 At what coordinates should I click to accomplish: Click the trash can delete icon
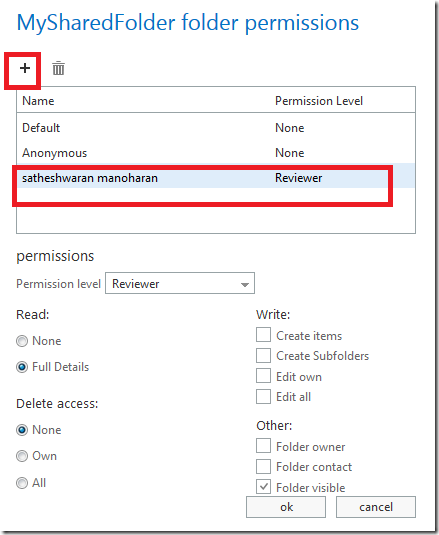58,68
